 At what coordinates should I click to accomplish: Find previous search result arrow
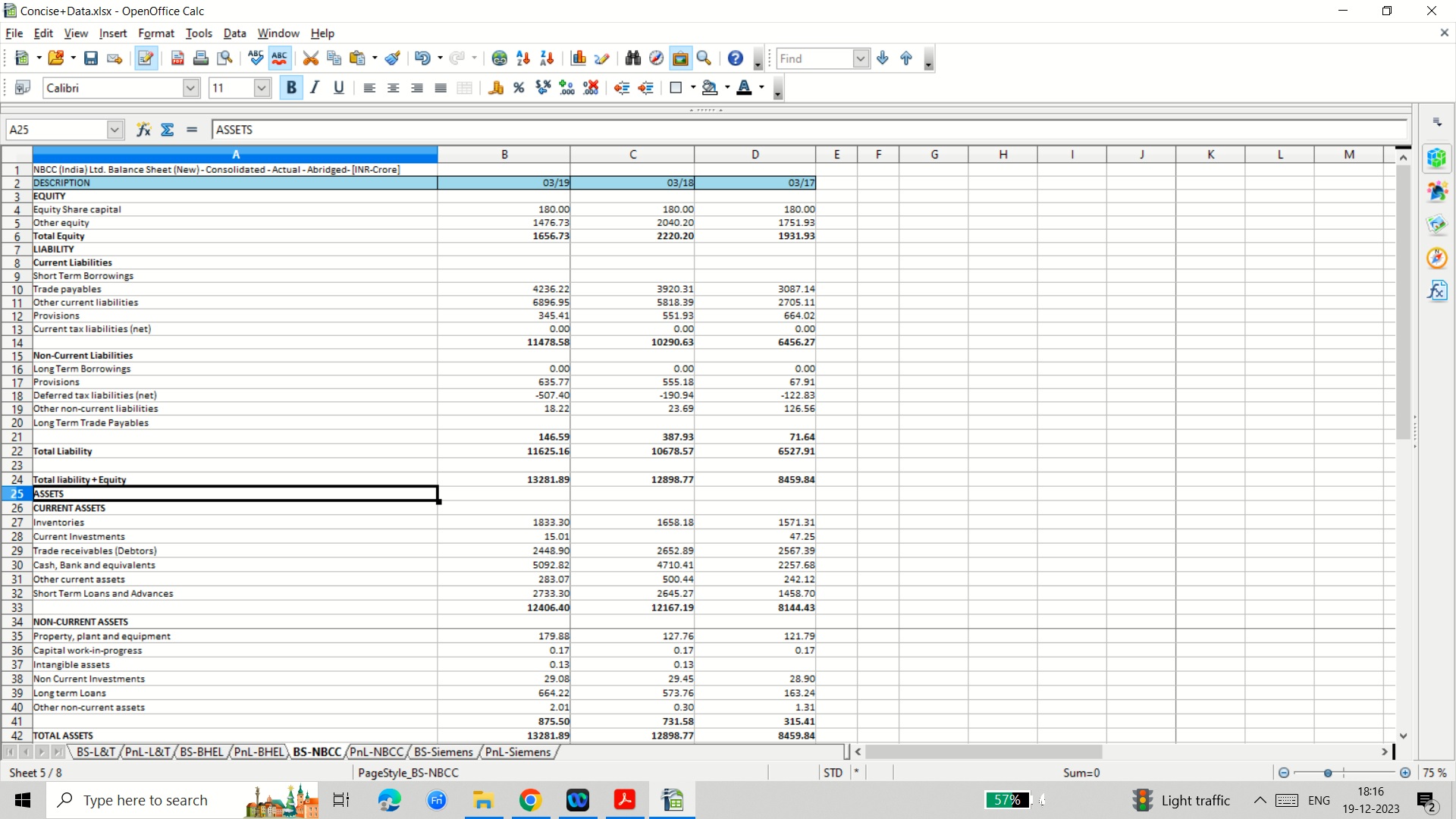tap(906, 58)
